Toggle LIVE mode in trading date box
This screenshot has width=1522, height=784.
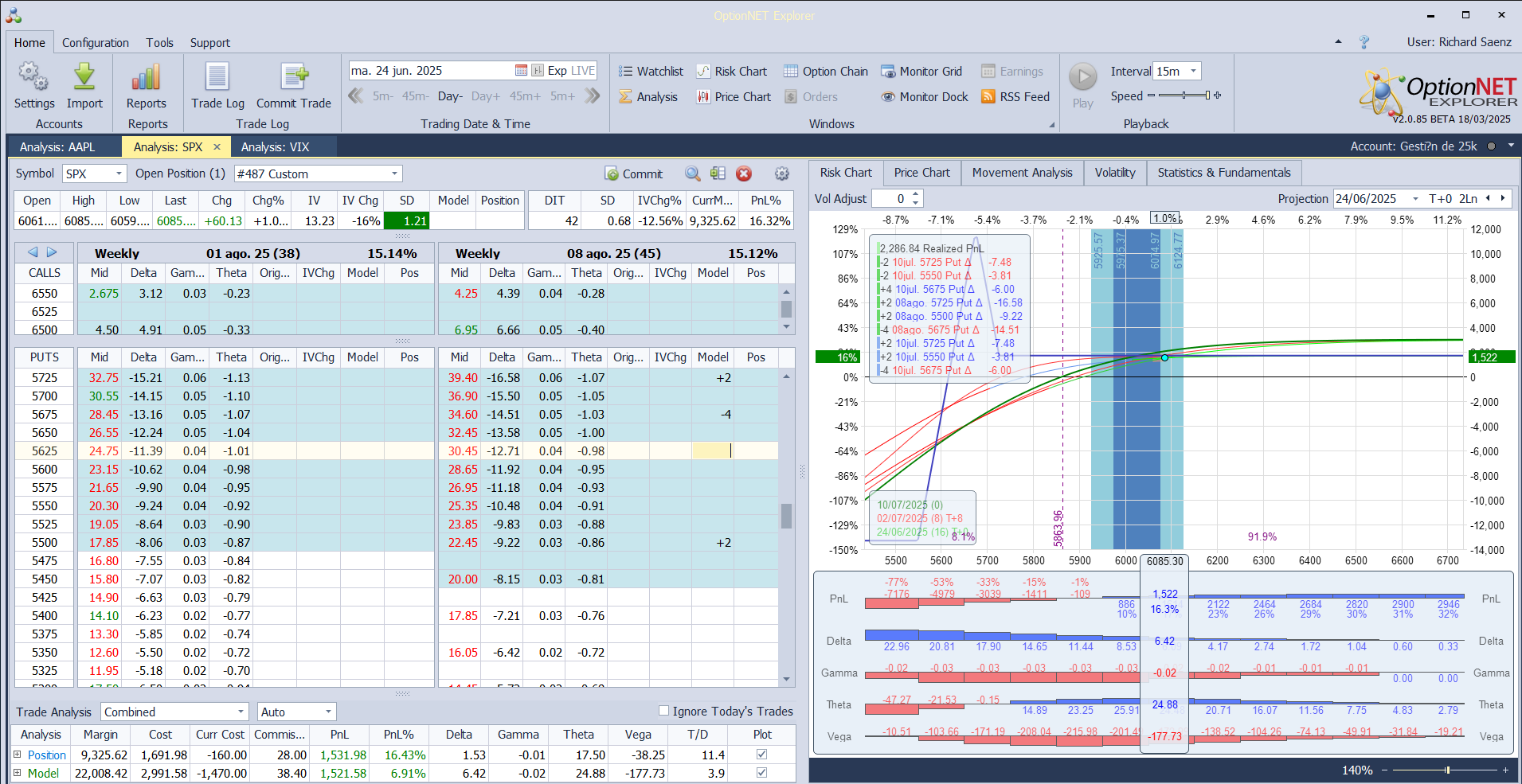click(583, 71)
